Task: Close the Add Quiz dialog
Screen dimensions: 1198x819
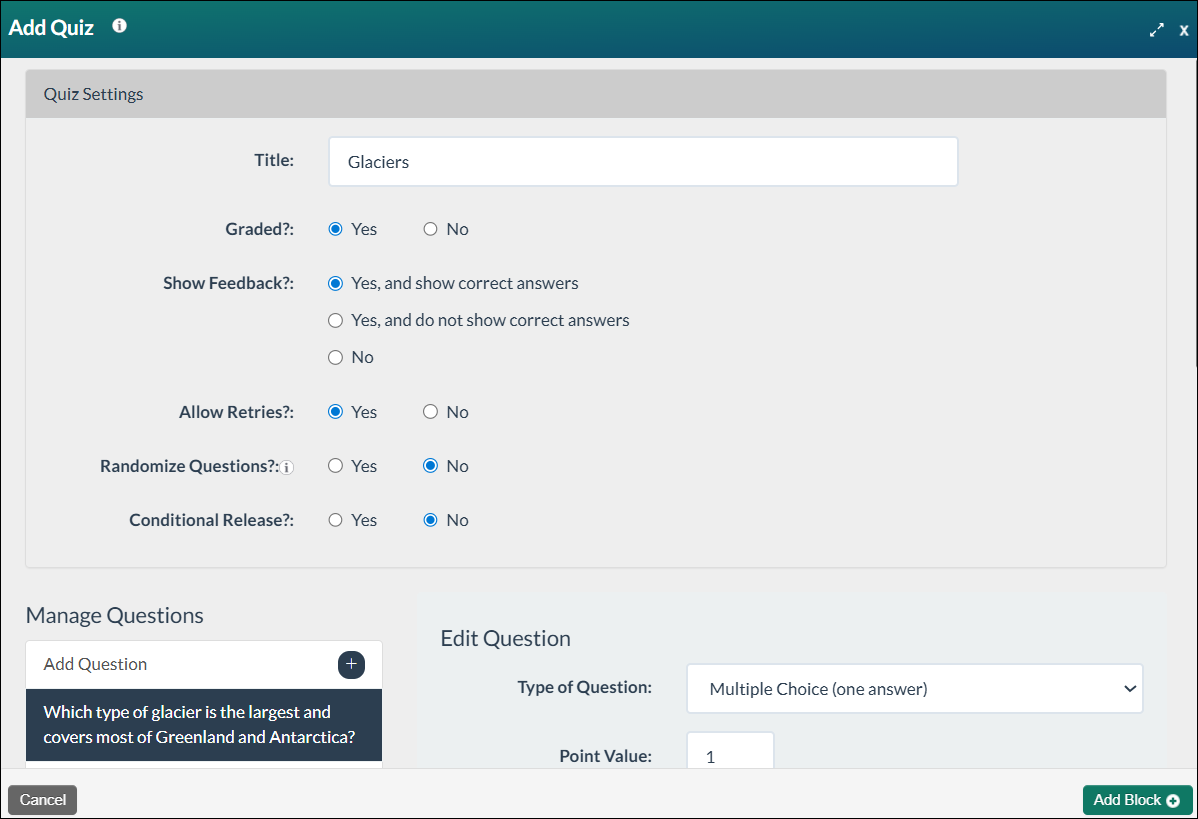Action: click(1184, 30)
